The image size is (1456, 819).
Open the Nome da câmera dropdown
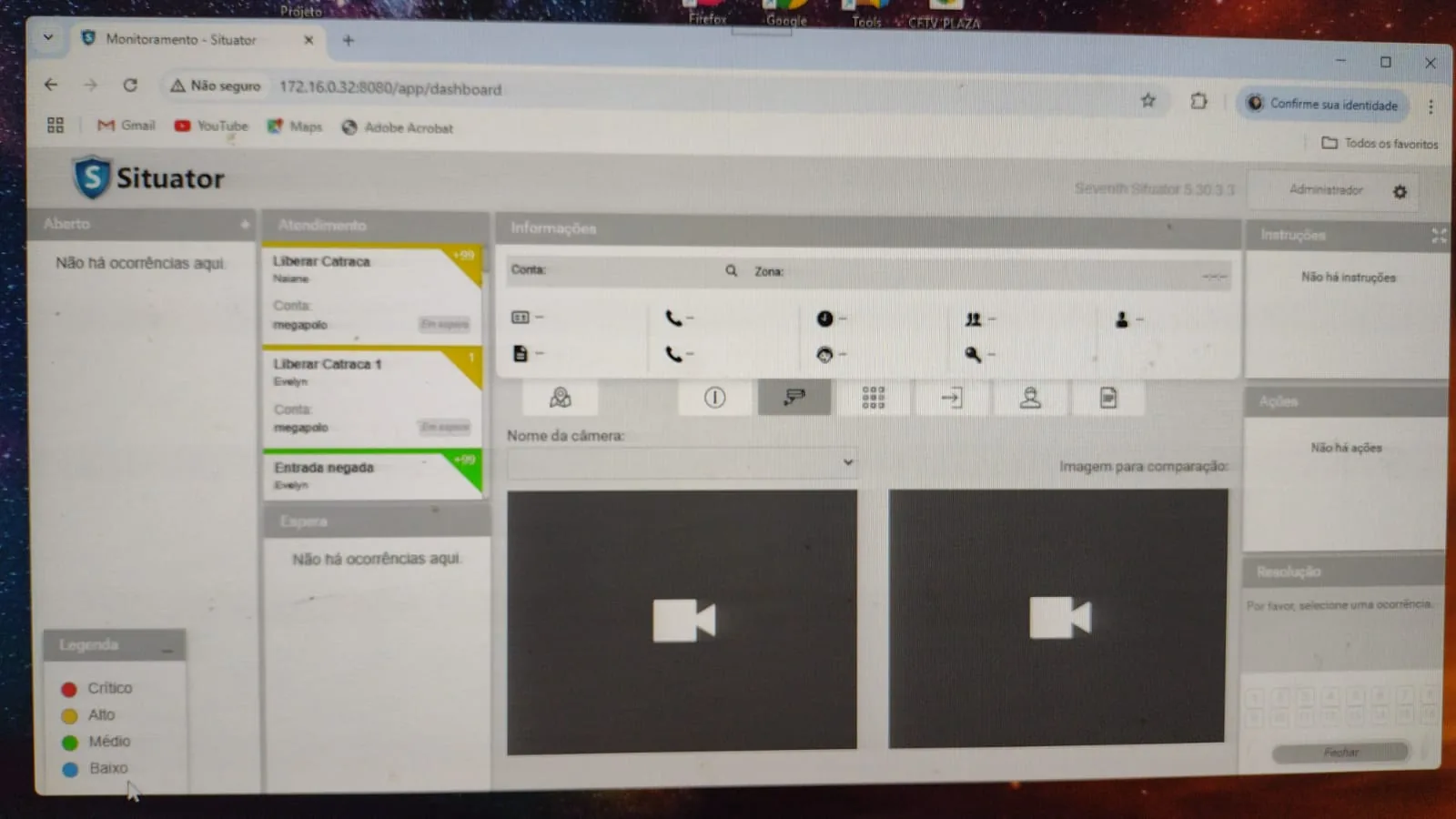pyautogui.click(x=682, y=463)
